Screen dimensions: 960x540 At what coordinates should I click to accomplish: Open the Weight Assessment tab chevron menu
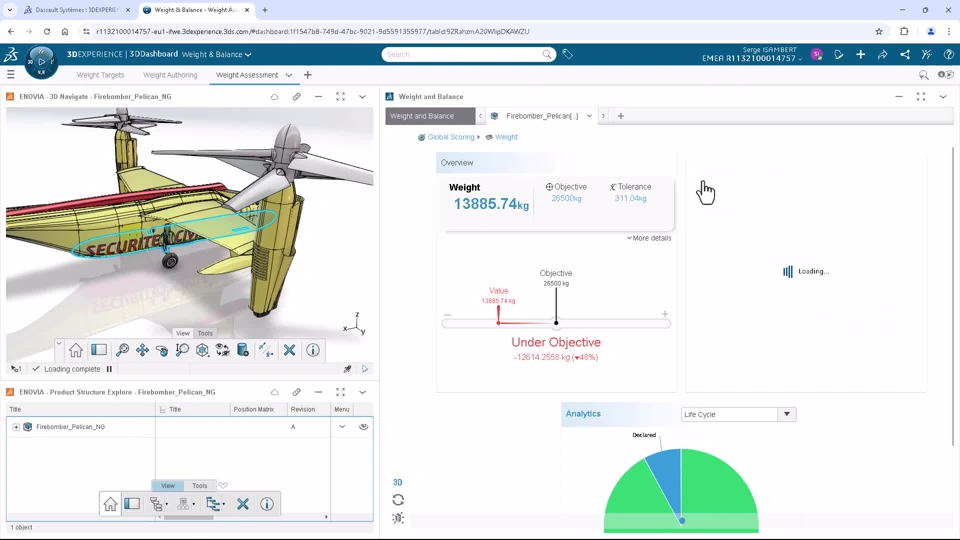point(288,75)
